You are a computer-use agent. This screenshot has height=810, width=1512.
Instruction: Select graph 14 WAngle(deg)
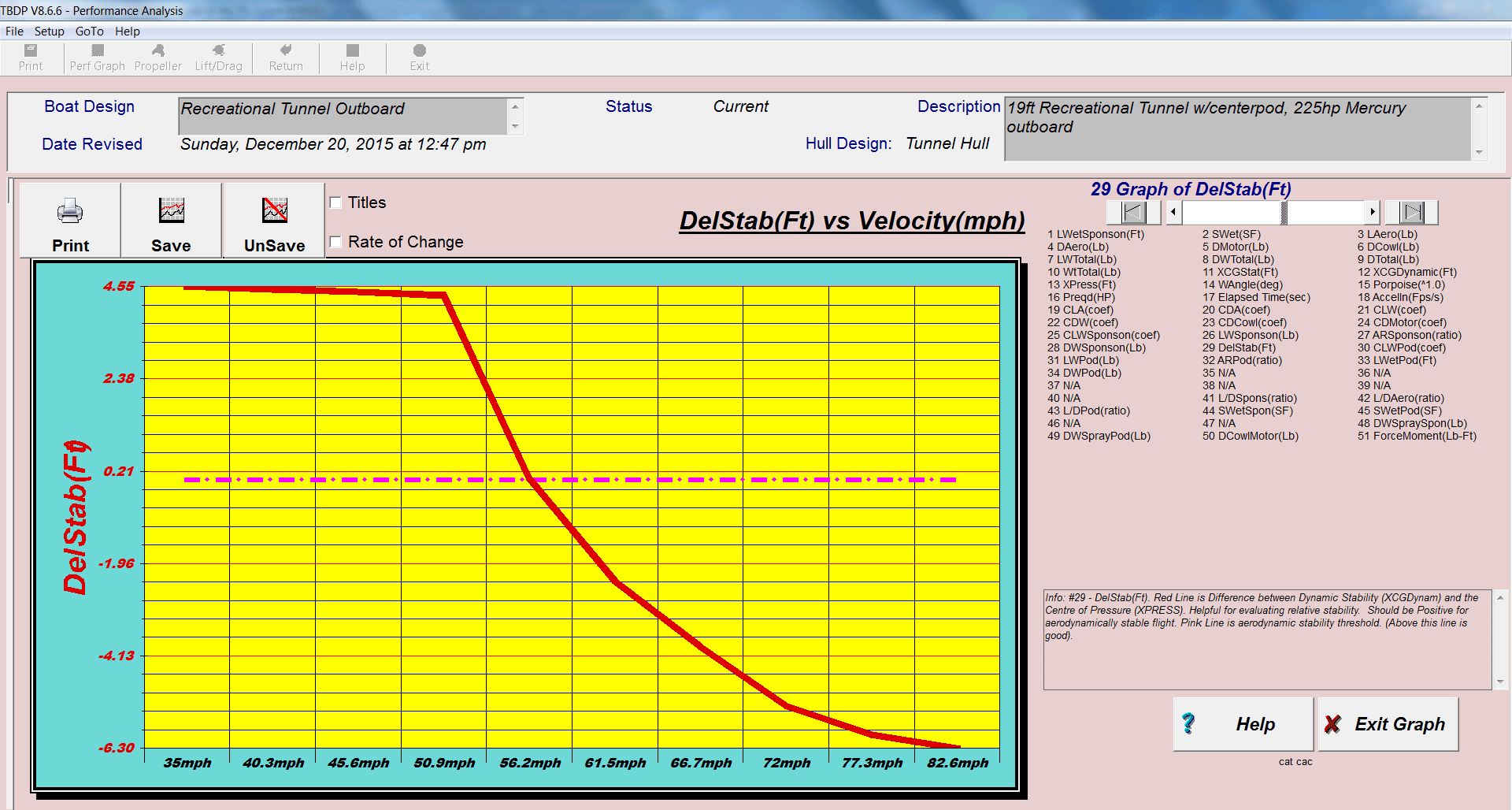(x=1242, y=284)
